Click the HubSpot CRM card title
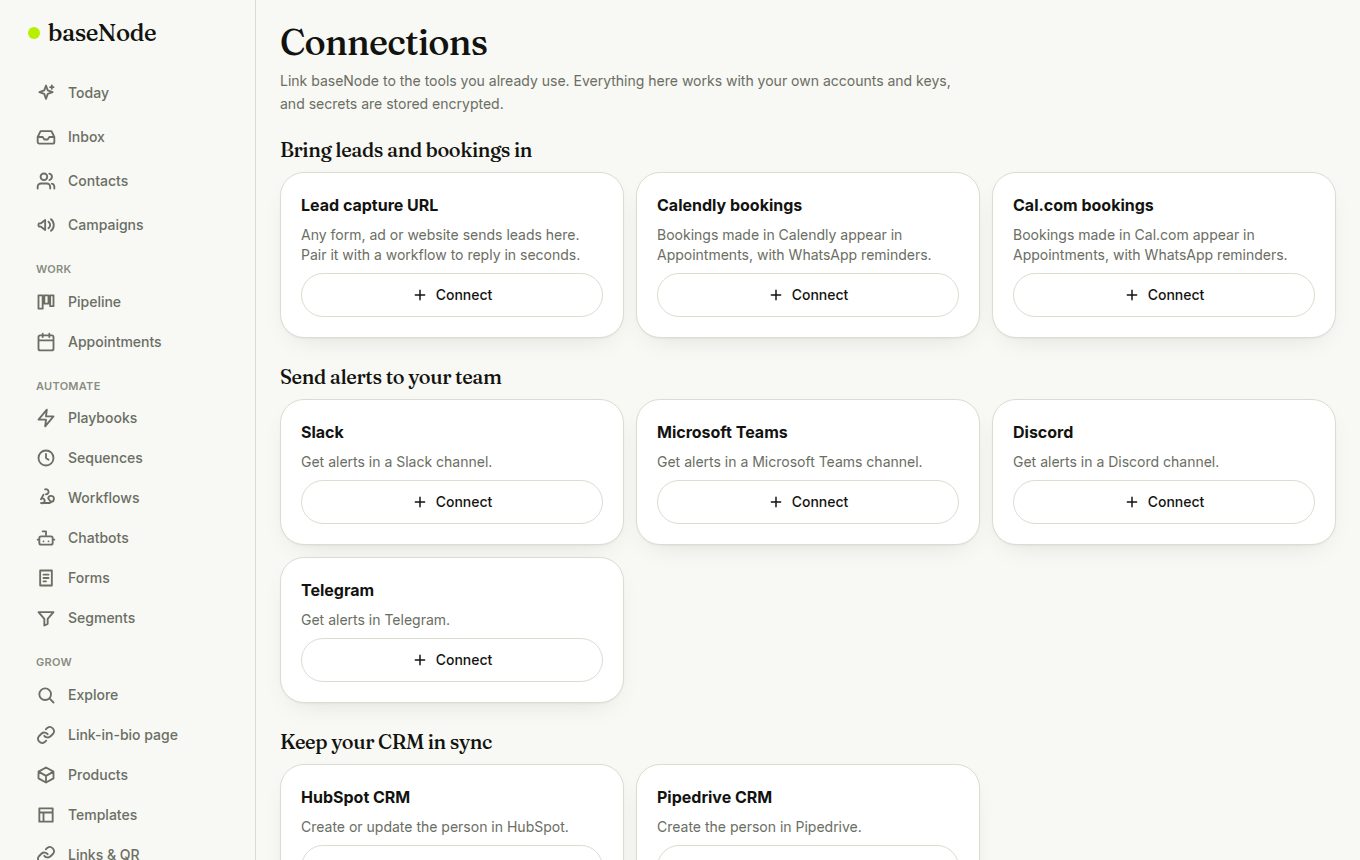This screenshot has height=860, width=1360. pos(356,797)
